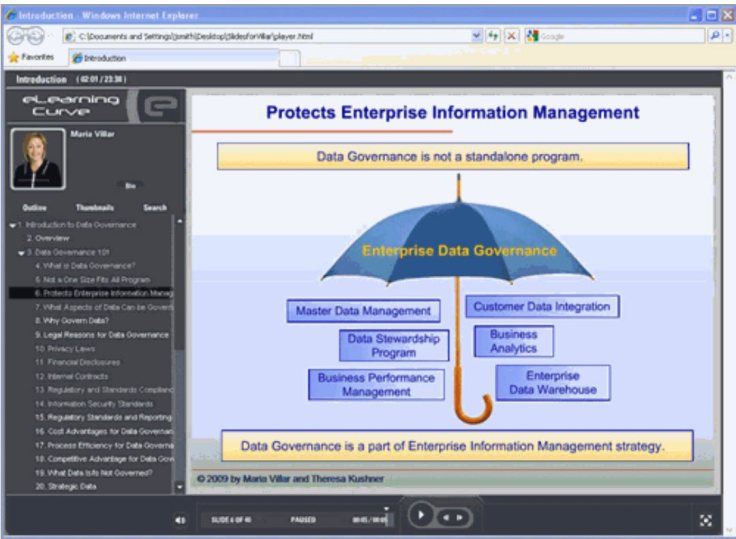Open slide 11 Financial Disclosures

pos(77,362)
